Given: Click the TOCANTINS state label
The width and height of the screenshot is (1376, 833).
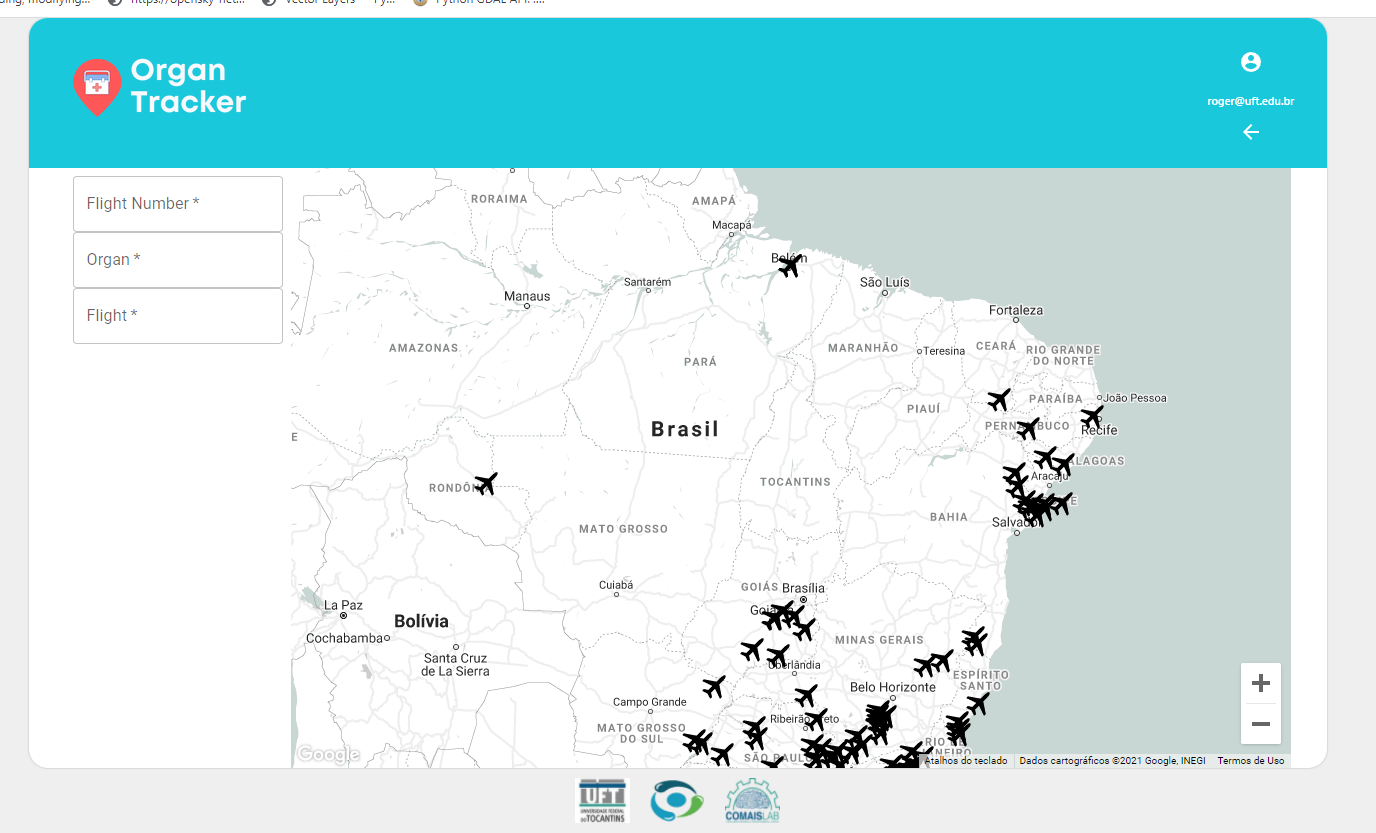Looking at the screenshot, I should [x=795, y=482].
